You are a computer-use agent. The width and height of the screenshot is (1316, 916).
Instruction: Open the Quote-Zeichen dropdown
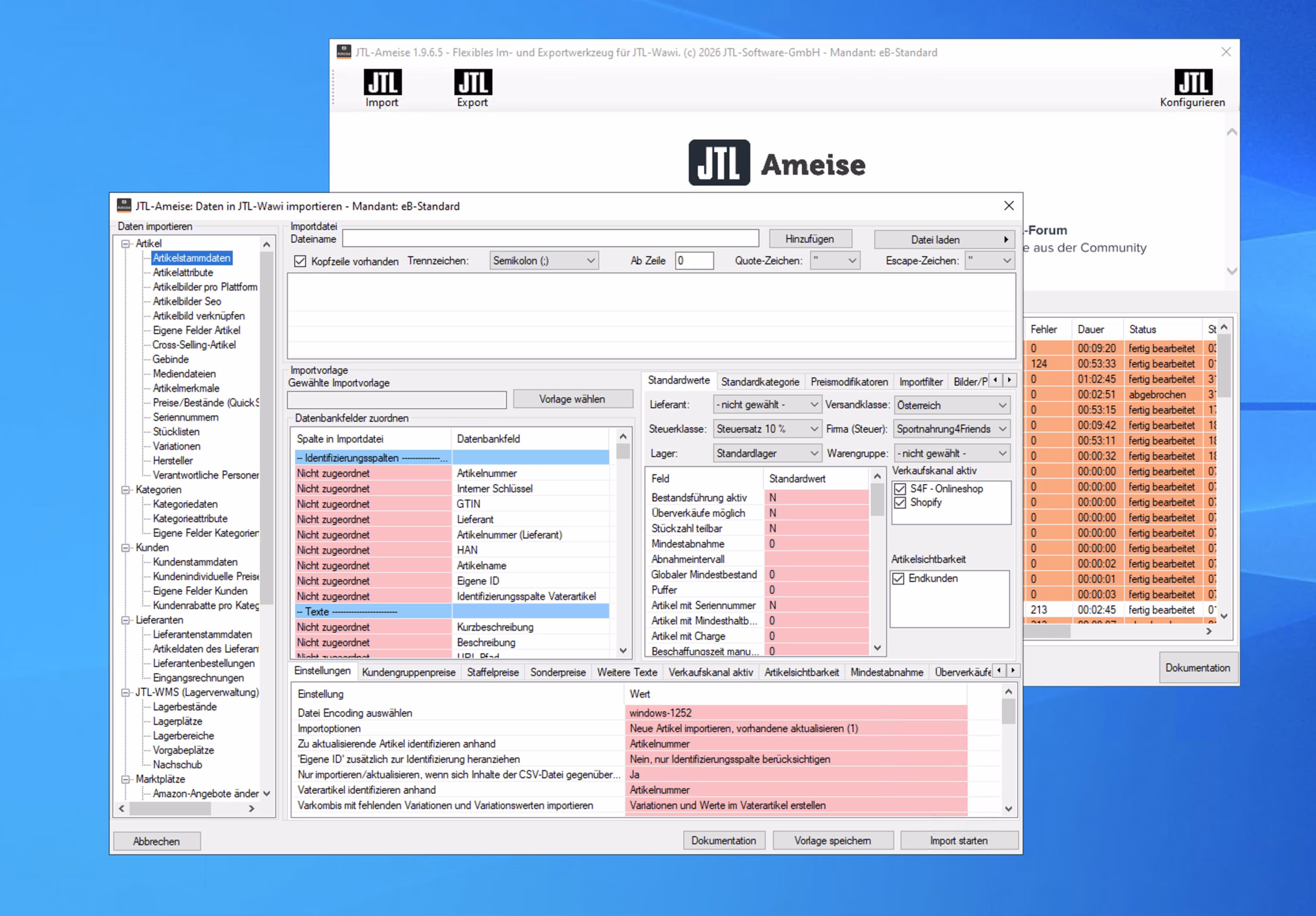[x=834, y=261]
